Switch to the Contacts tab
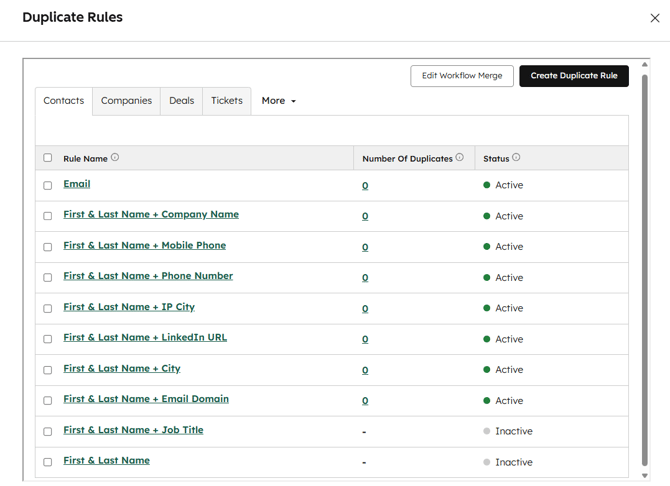670x486 pixels. pos(64,101)
